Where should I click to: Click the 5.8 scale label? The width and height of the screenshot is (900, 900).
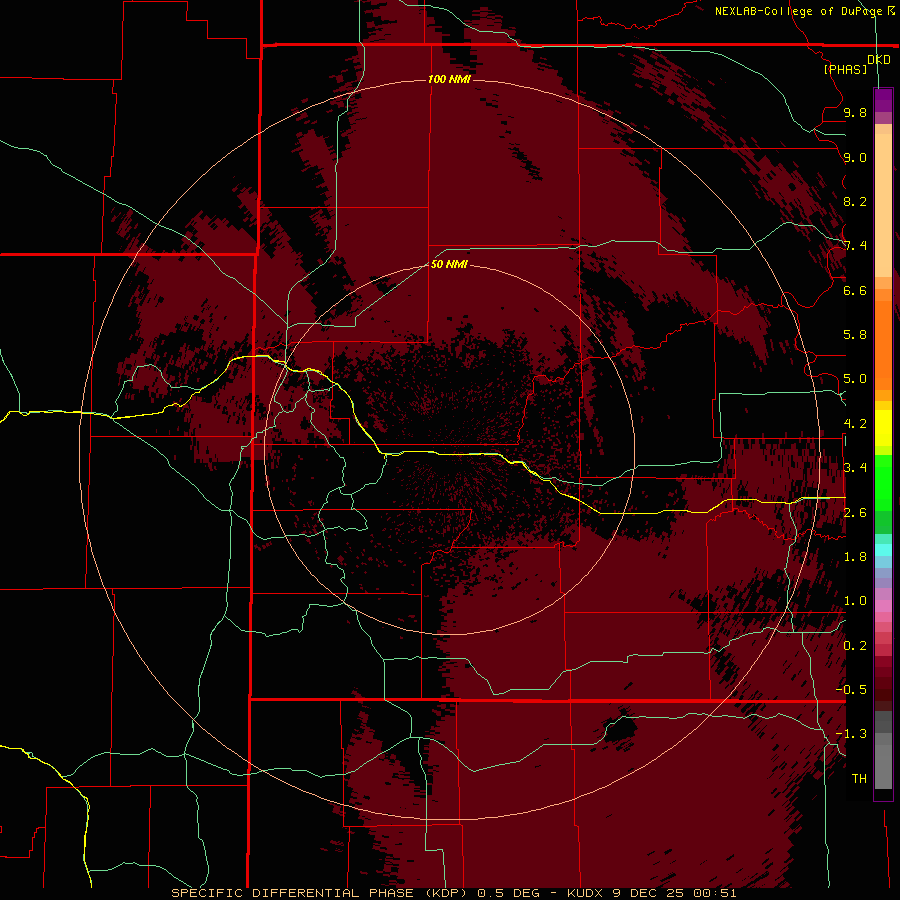coord(855,335)
